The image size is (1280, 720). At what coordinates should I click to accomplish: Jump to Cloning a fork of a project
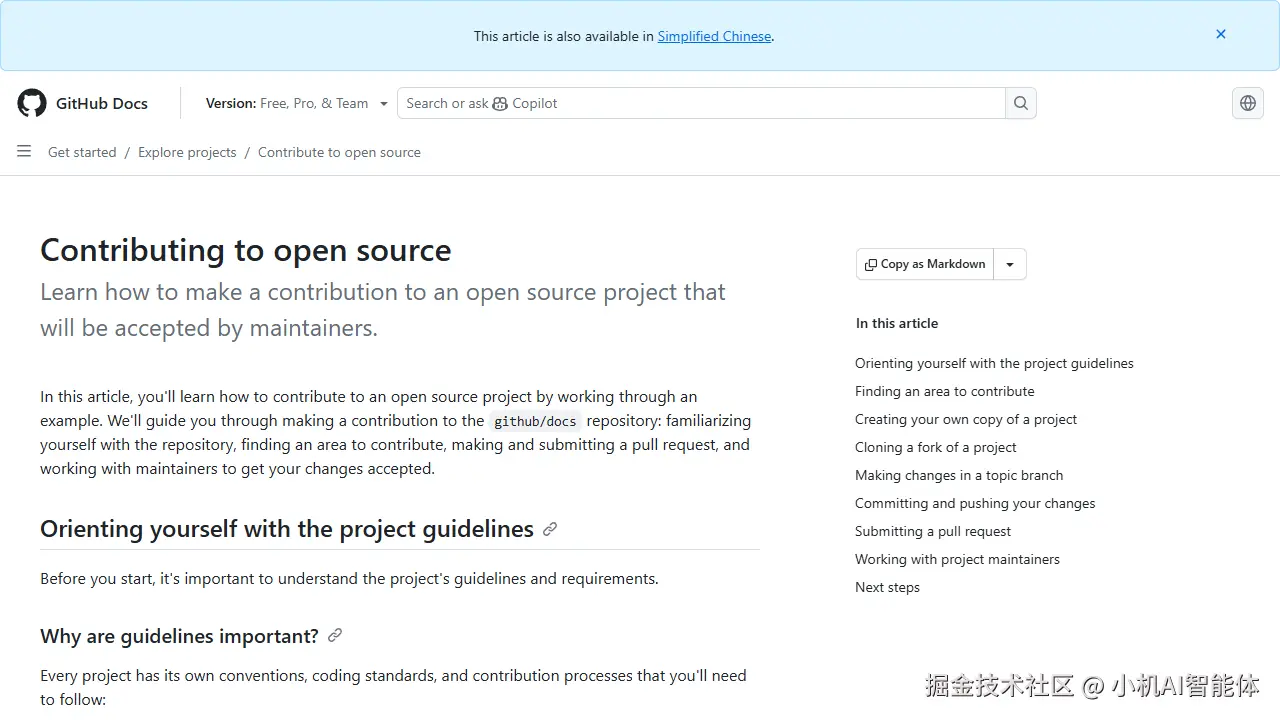tap(935, 447)
